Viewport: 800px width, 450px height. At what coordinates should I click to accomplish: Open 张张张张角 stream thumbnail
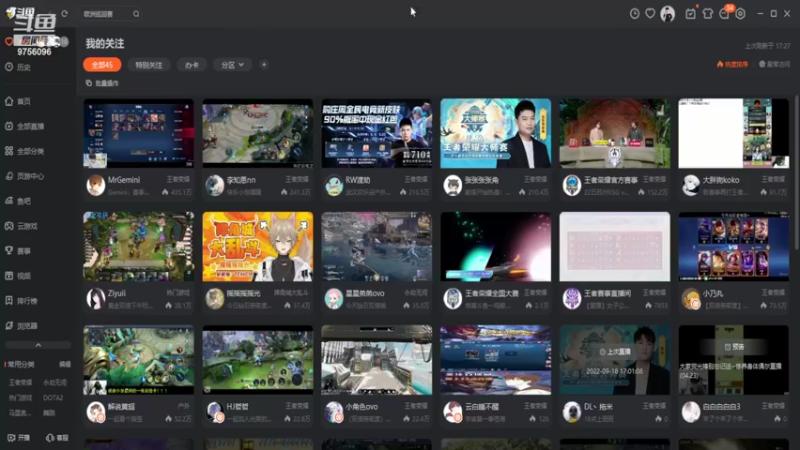coord(495,133)
